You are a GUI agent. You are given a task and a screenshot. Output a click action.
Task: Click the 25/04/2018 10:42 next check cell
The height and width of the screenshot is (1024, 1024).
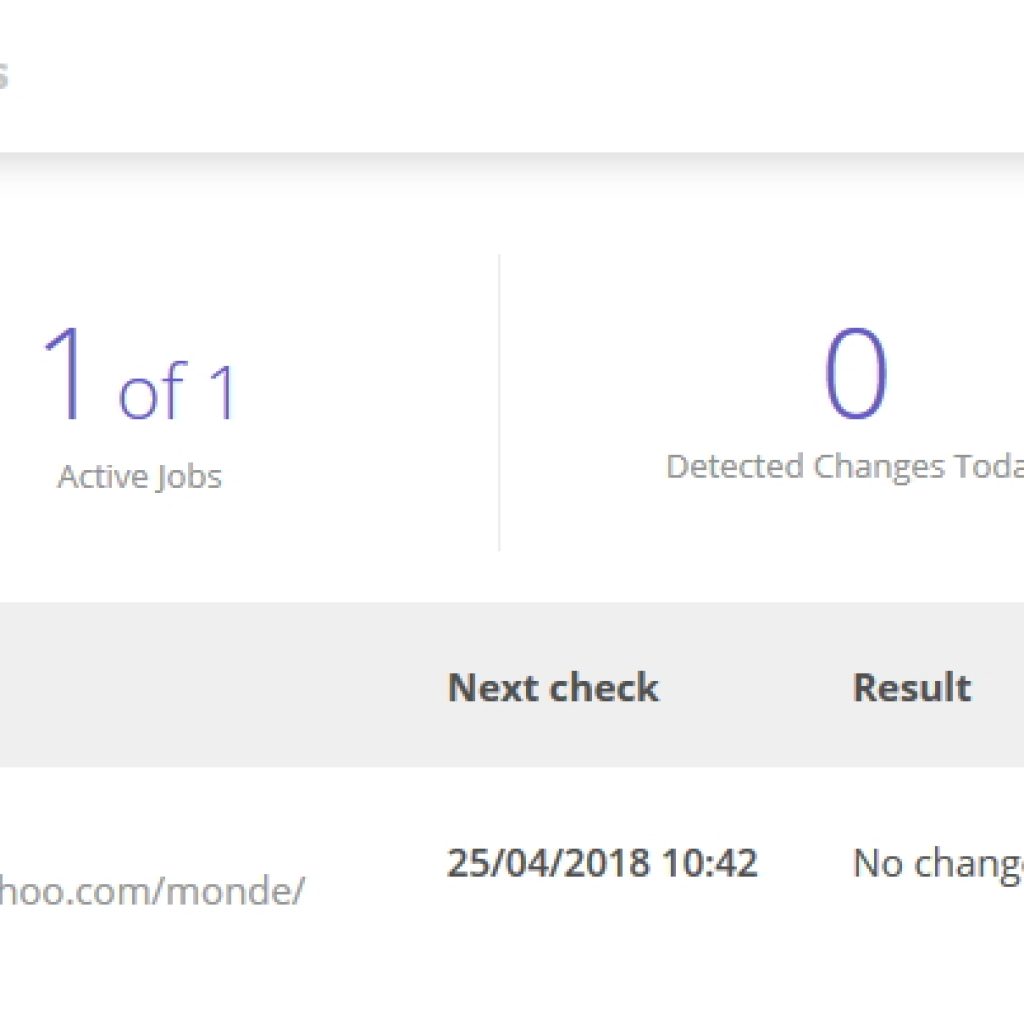pos(601,863)
